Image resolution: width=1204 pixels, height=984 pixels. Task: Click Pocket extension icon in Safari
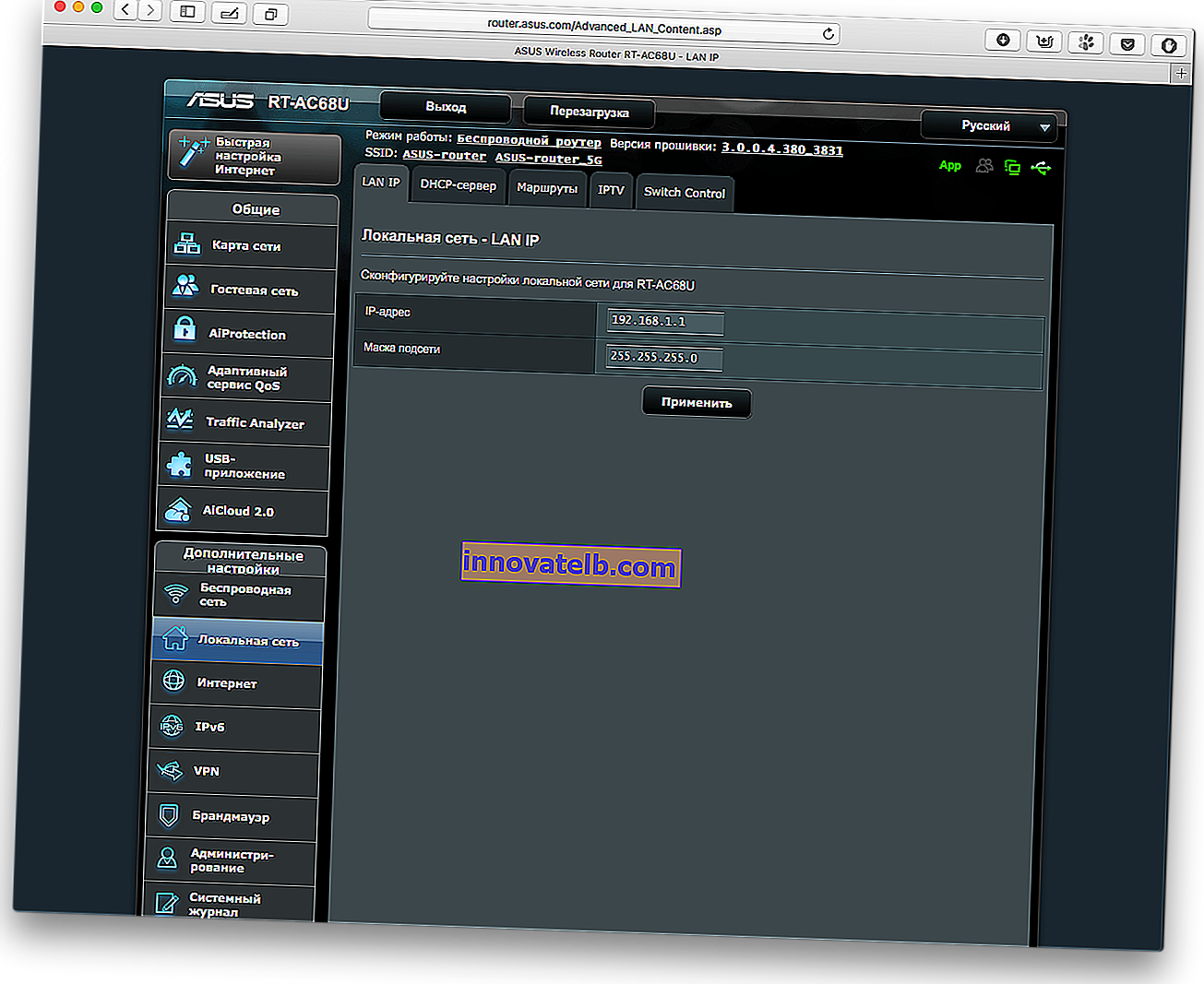[x=1127, y=43]
